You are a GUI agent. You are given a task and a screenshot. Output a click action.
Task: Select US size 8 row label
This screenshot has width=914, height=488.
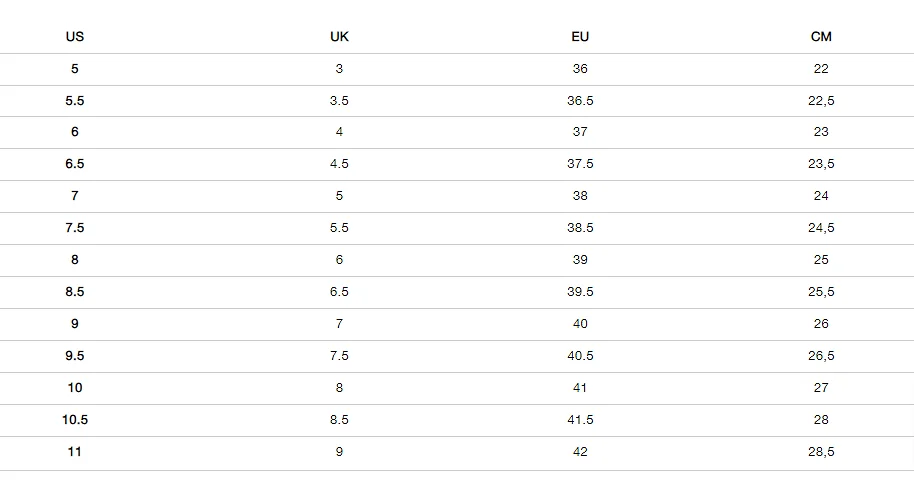pos(75,260)
